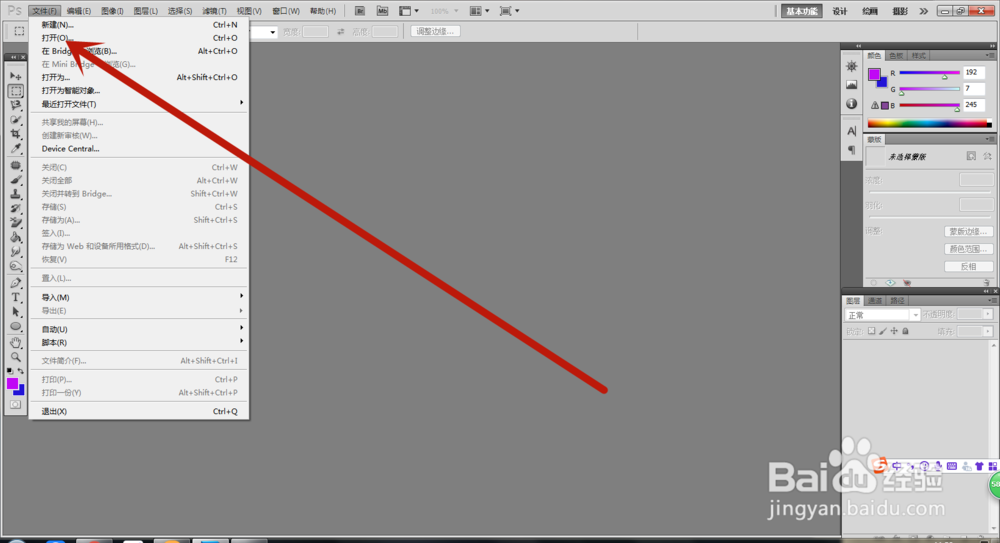Open the arrange documents dropdown
The height and width of the screenshot is (543, 1000).
tap(479, 11)
